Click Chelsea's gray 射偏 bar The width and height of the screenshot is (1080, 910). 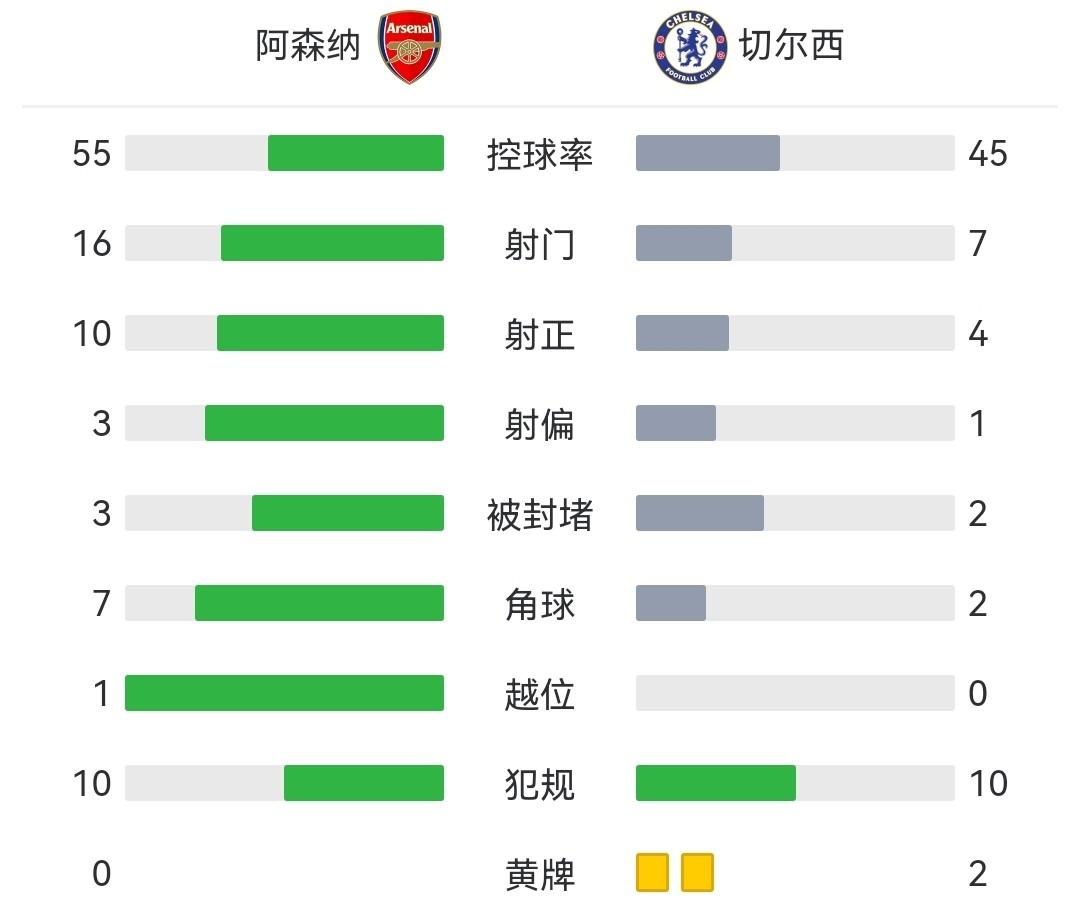pyautogui.click(x=676, y=423)
